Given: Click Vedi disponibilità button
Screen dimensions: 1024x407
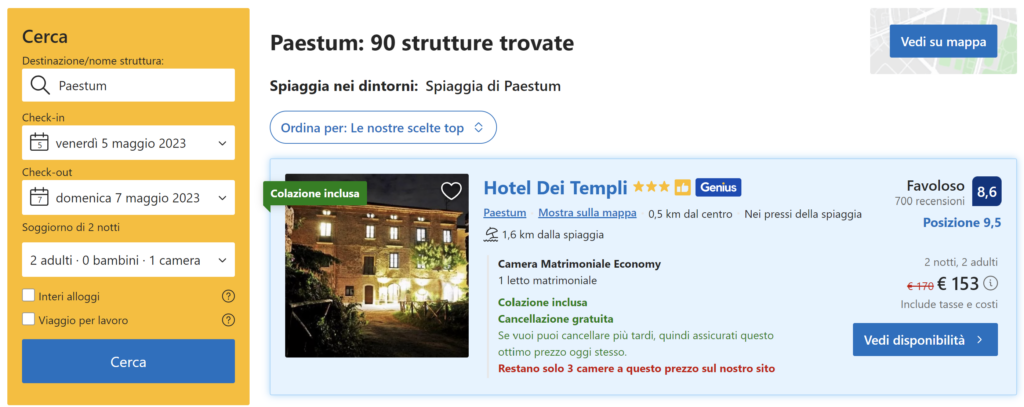Looking at the screenshot, I should point(925,339).
